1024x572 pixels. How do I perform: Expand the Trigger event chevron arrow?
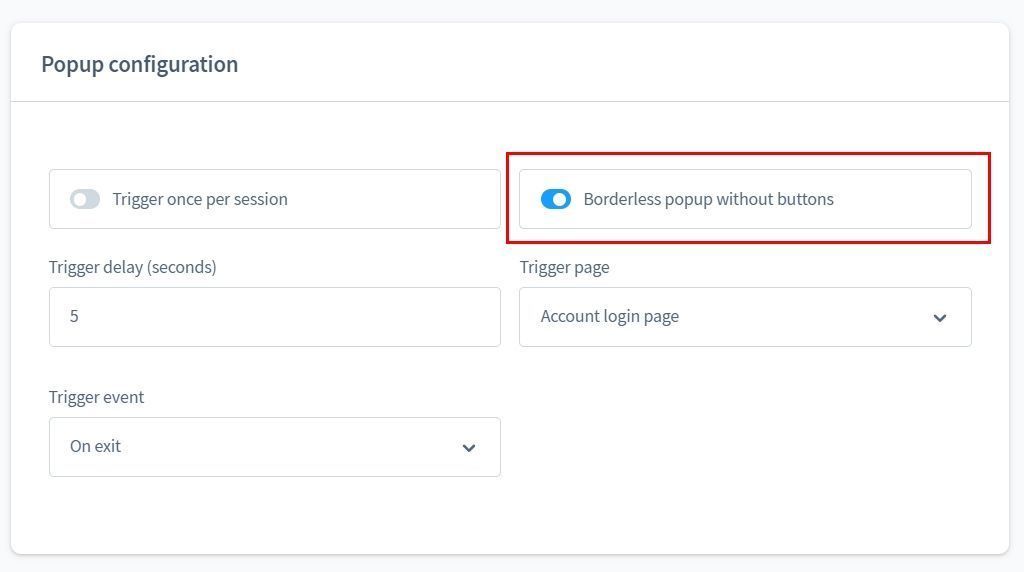(x=469, y=448)
